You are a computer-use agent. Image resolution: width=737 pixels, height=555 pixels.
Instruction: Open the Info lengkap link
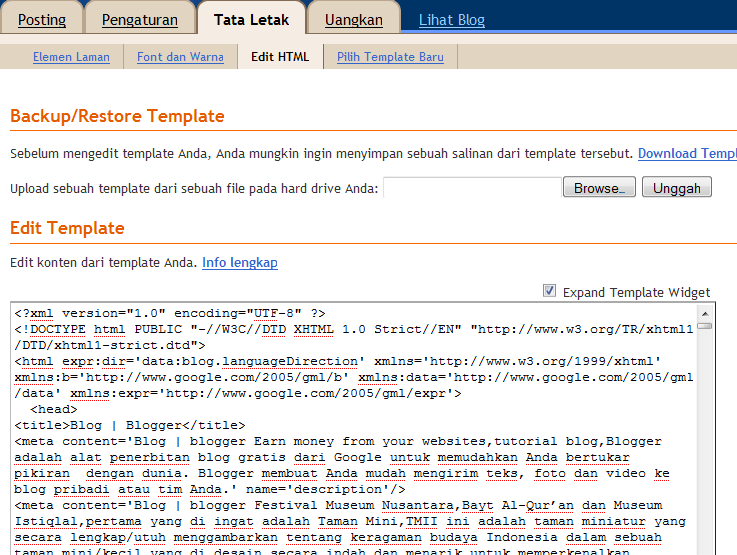[240, 262]
